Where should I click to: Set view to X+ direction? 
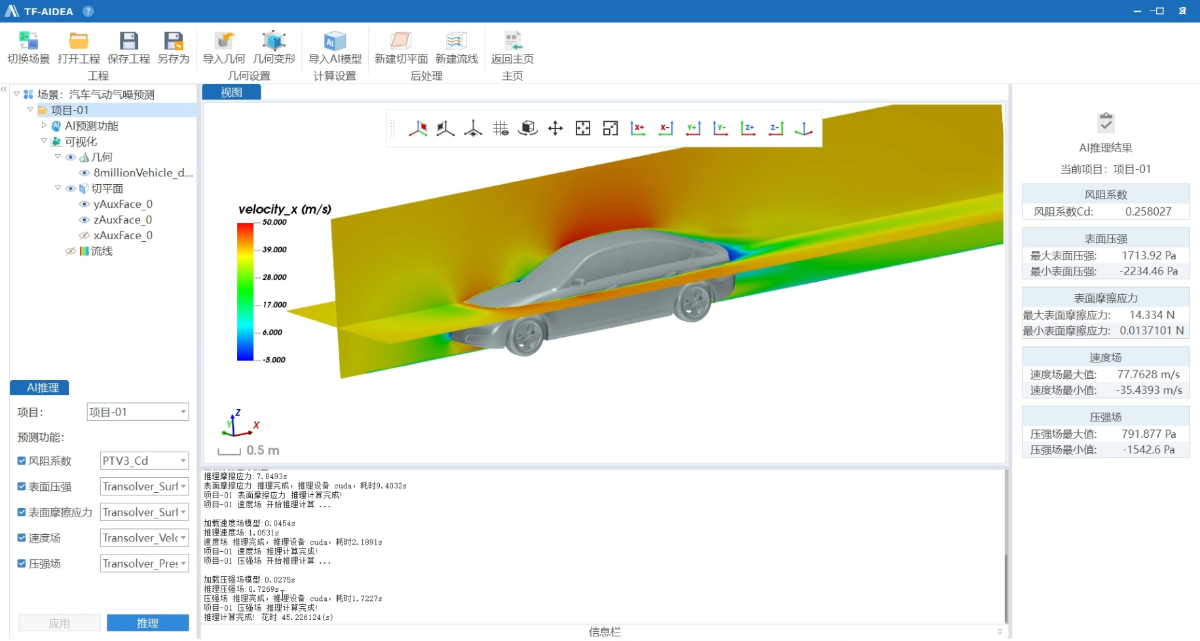tap(638, 128)
